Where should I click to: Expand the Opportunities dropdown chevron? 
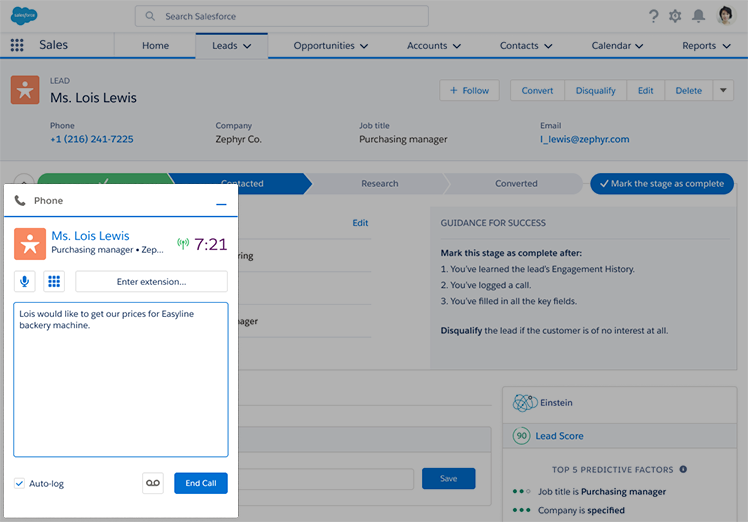pos(364,46)
